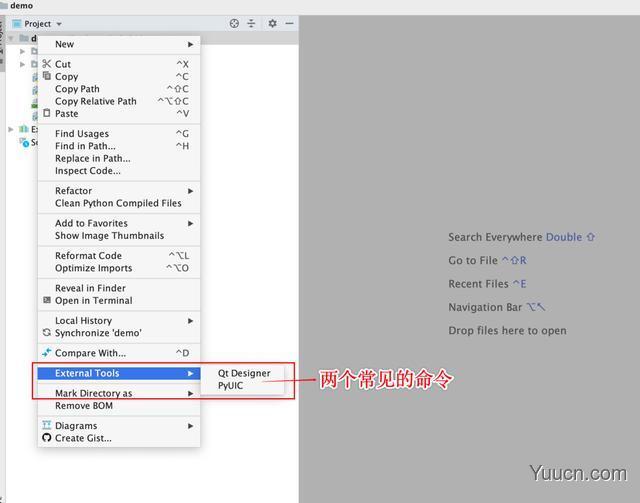Click the scissors icon next to Cut

point(46,64)
